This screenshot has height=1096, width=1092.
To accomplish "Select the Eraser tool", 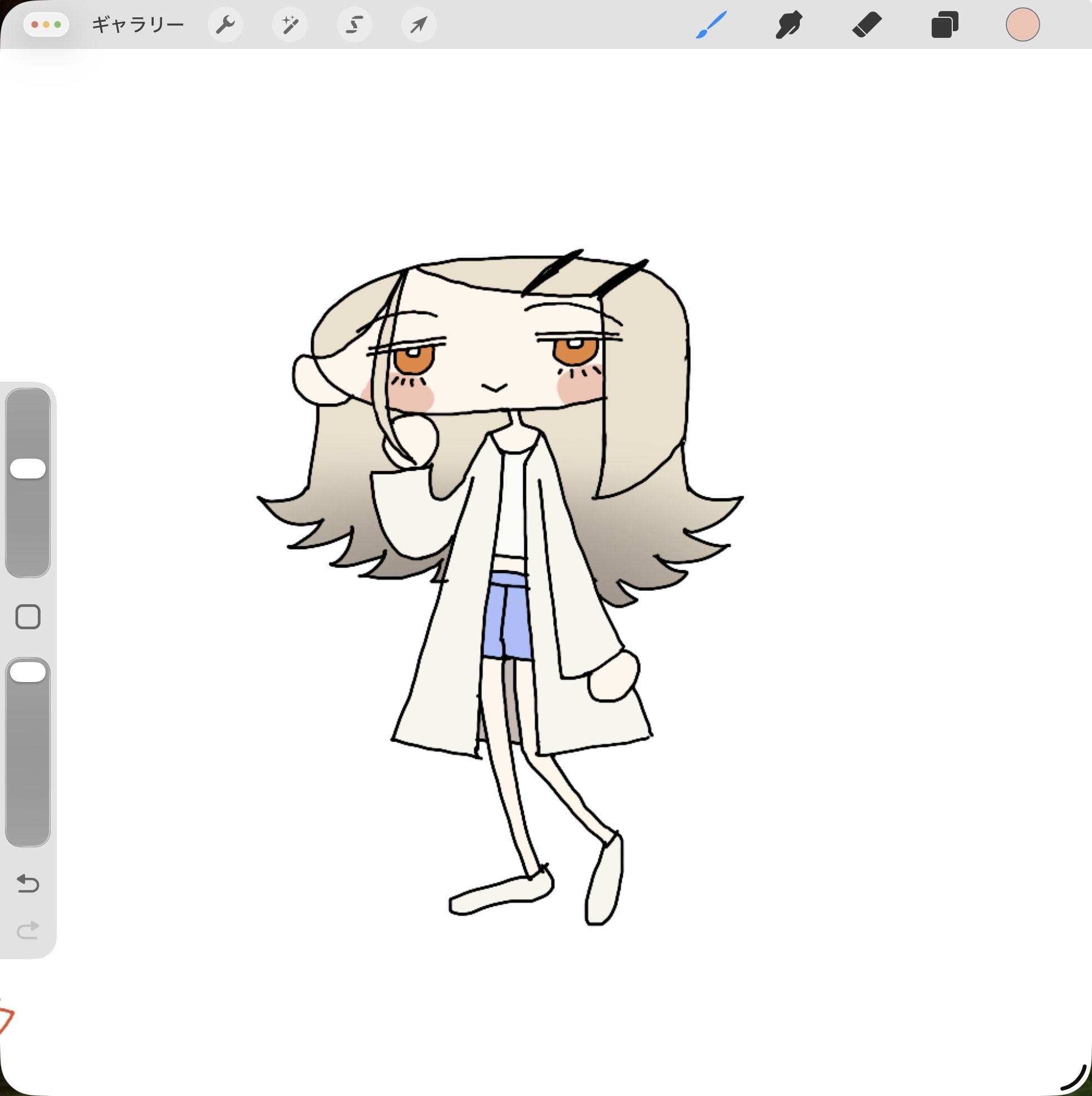I will [867, 25].
